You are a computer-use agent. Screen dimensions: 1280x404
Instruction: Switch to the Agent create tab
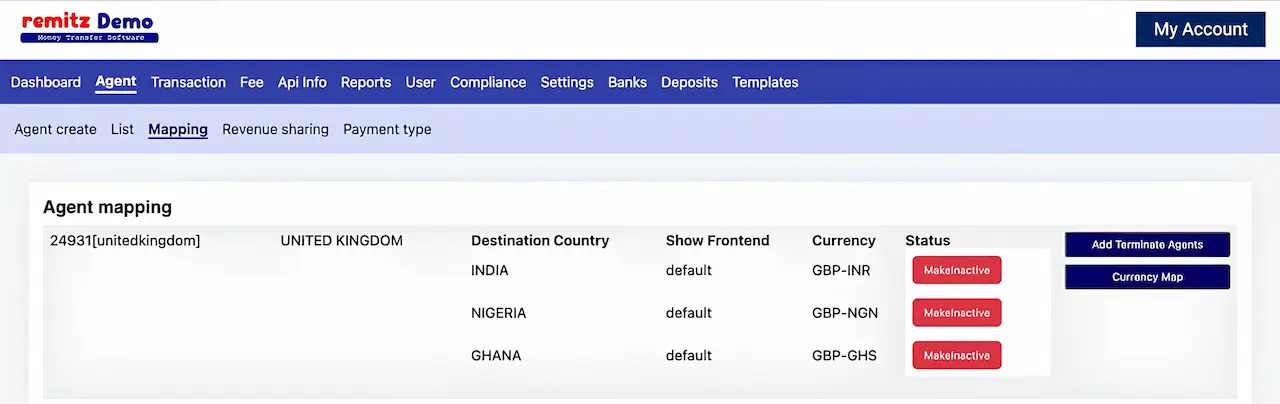click(56, 129)
